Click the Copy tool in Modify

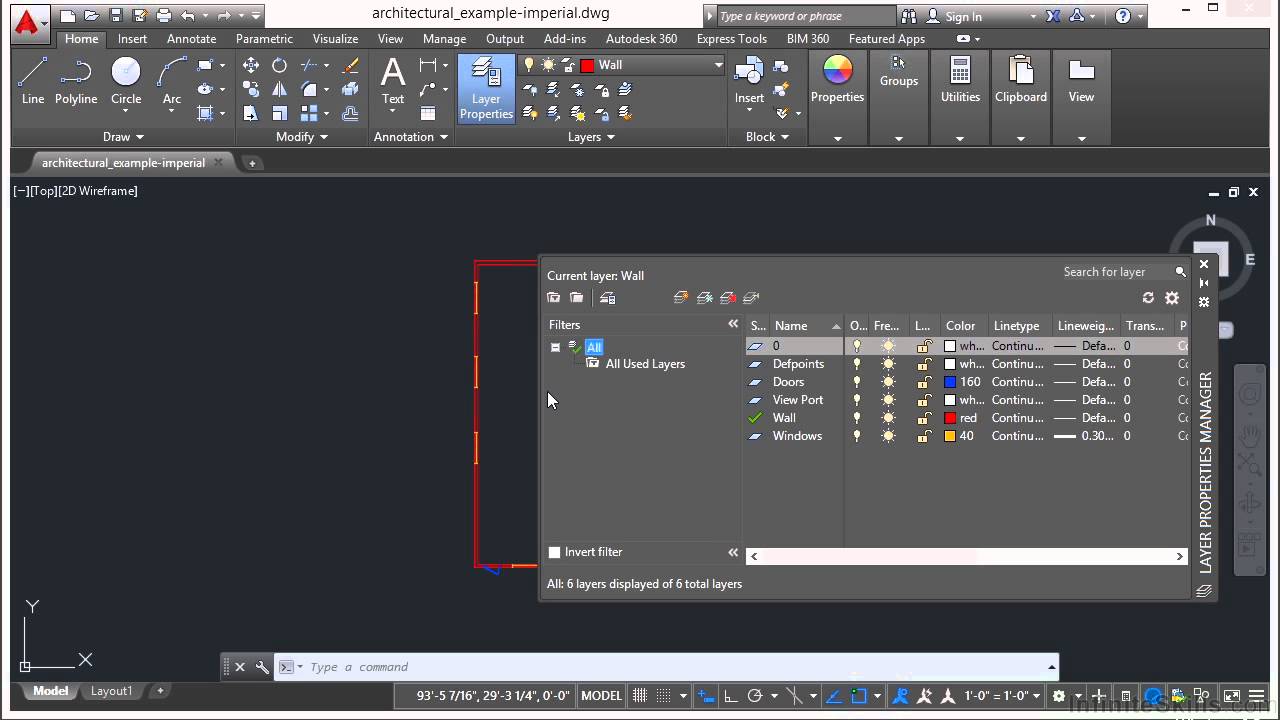pos(251,90)
